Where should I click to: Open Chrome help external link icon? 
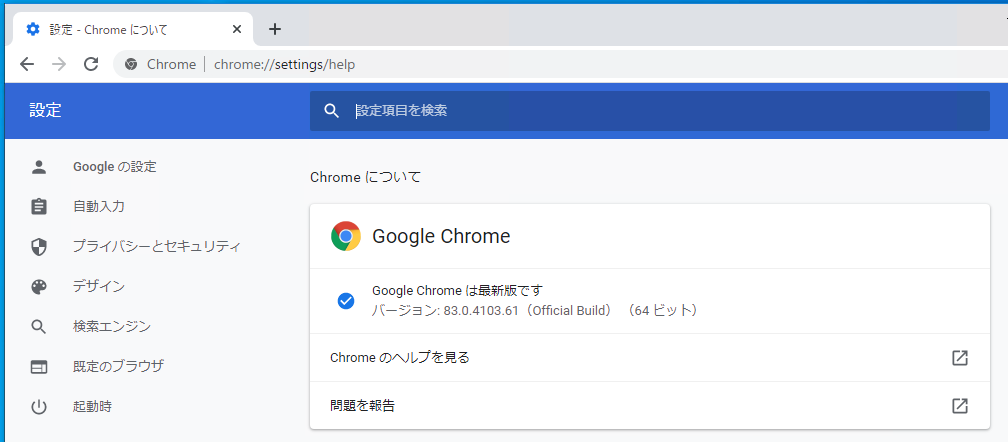[x=959, y=358]
